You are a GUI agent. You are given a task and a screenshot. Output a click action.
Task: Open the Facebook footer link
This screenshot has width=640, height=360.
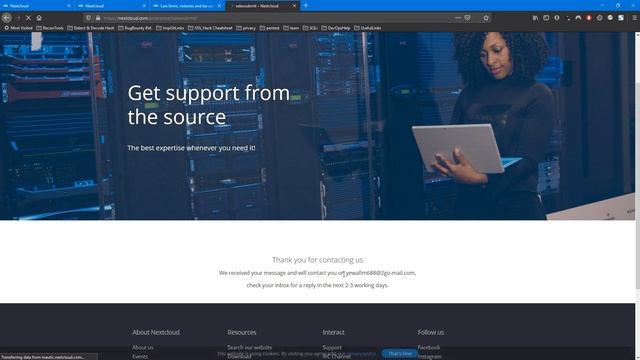coord(429,347)
